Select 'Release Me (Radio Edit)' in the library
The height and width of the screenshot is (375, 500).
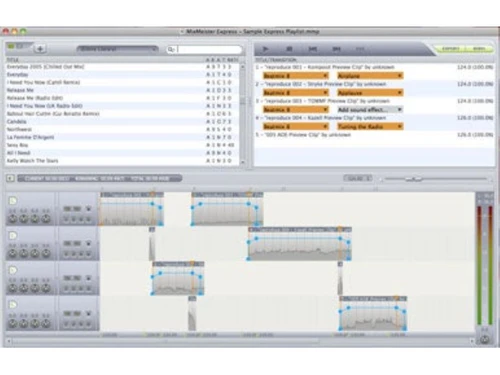point(122,98)
